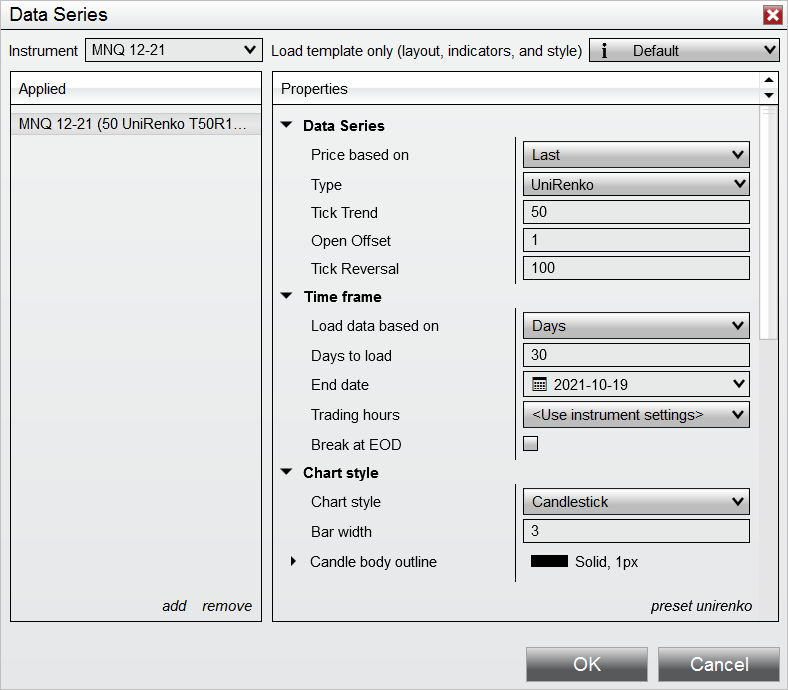788x690 pixels.
Task: Click the remove link in Applied panel
Action: point(227,606)
